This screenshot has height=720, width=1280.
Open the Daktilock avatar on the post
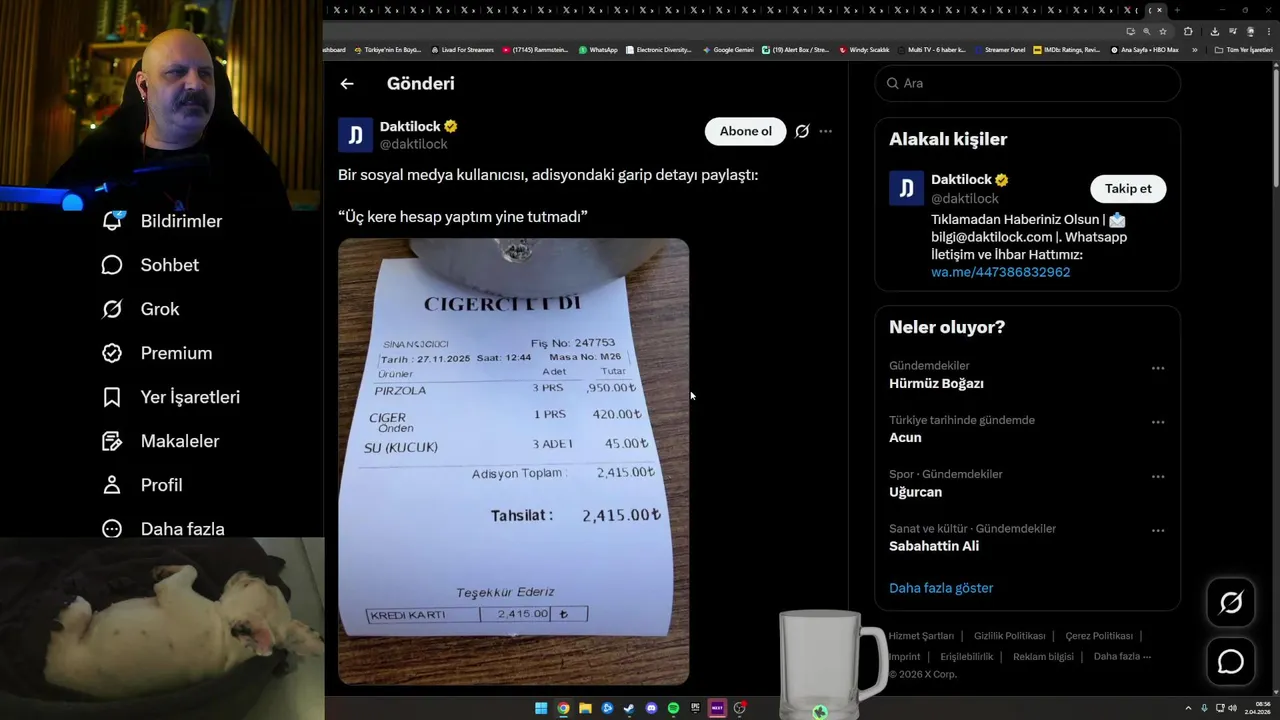click(x=355, y=135)
